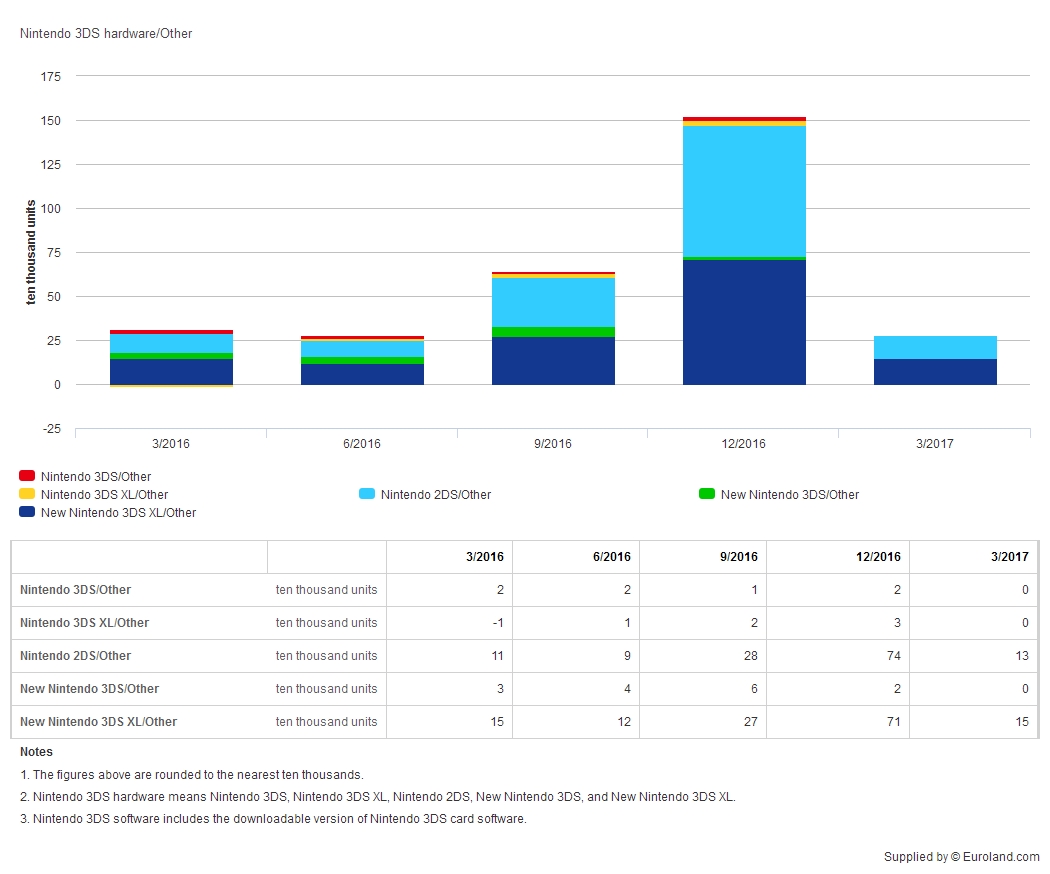The image size is (1050, 874).
Task: Click the vertical axis title of the chart
Action: [x=31, y=252]
